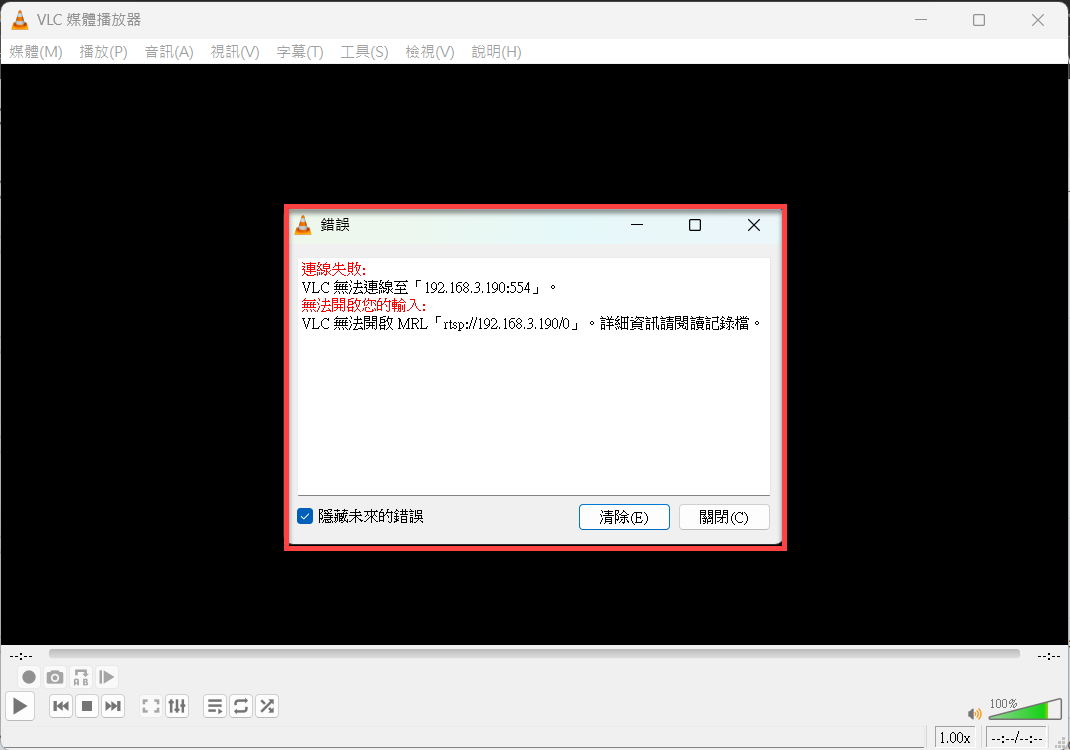Click elapsed time display left of seekbar

tap(21, 656)
